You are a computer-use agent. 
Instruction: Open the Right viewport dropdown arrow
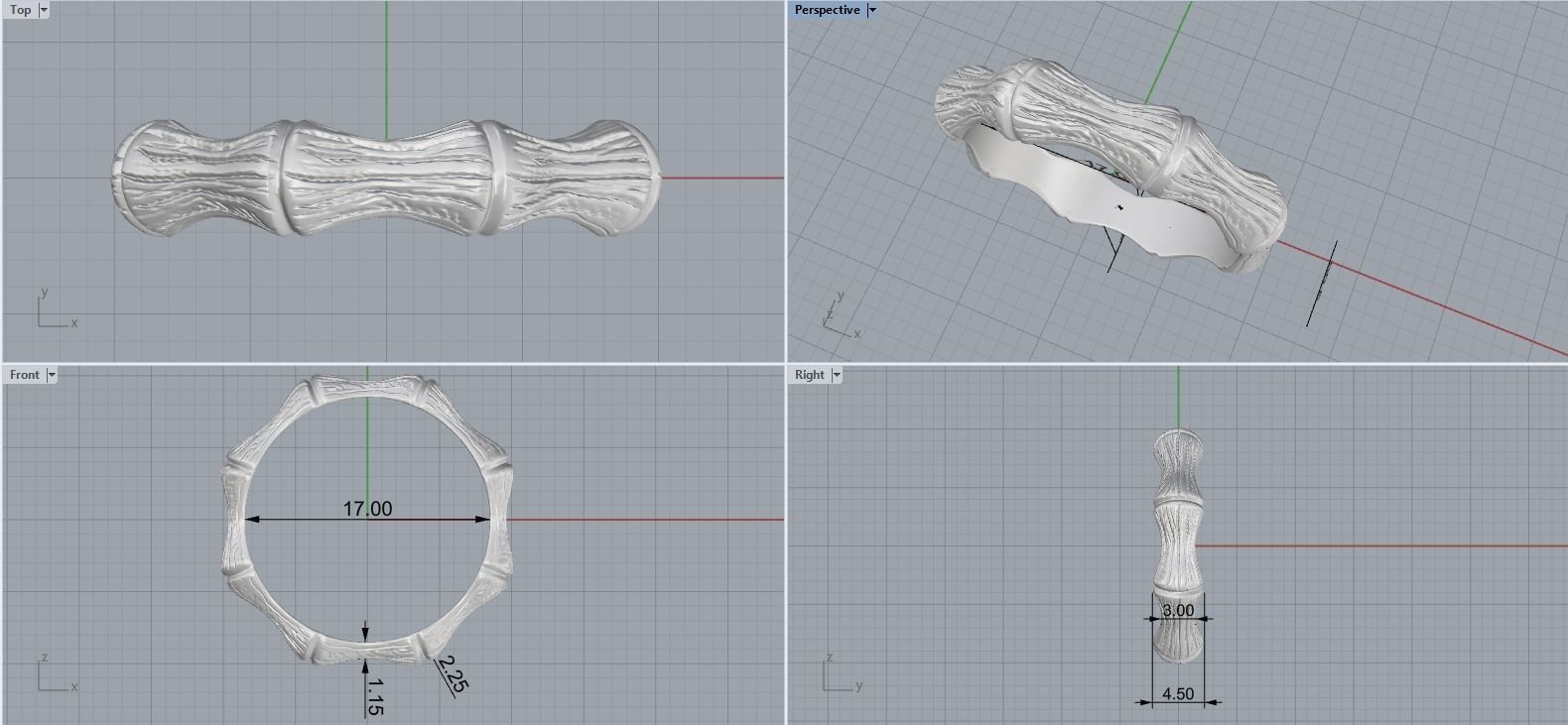click(837, 375)
